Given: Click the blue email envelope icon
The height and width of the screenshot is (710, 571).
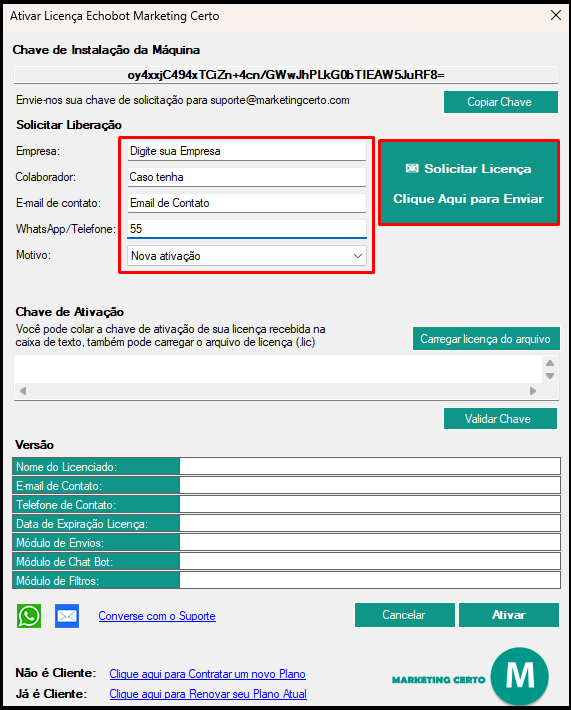Looking at the screenshot, I should pos(67,616).
